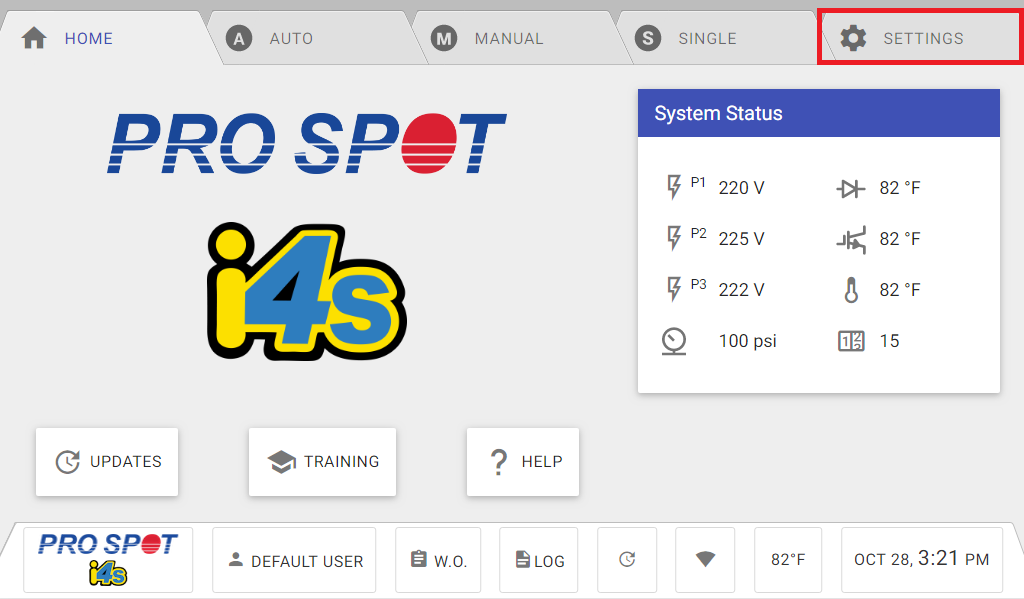This screenshot has height=599, width=1024.
Task: Click the diode temperature icon
Action: 851,189
